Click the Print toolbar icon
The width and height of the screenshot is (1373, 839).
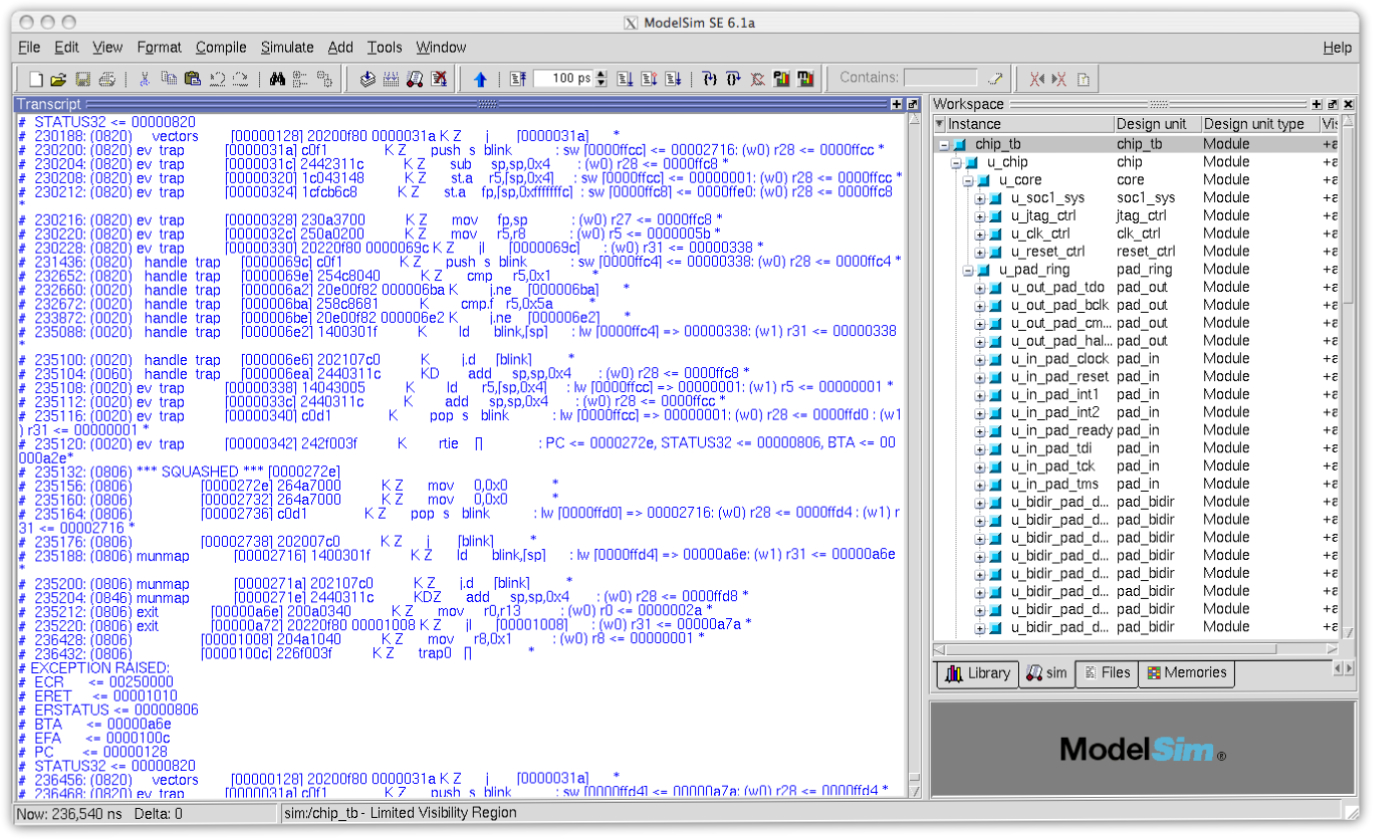tap(107, 79)
